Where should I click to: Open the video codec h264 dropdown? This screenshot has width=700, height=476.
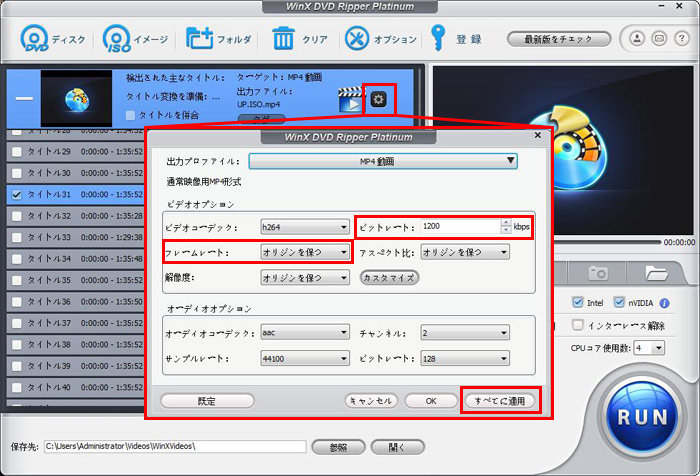[304, 227]
